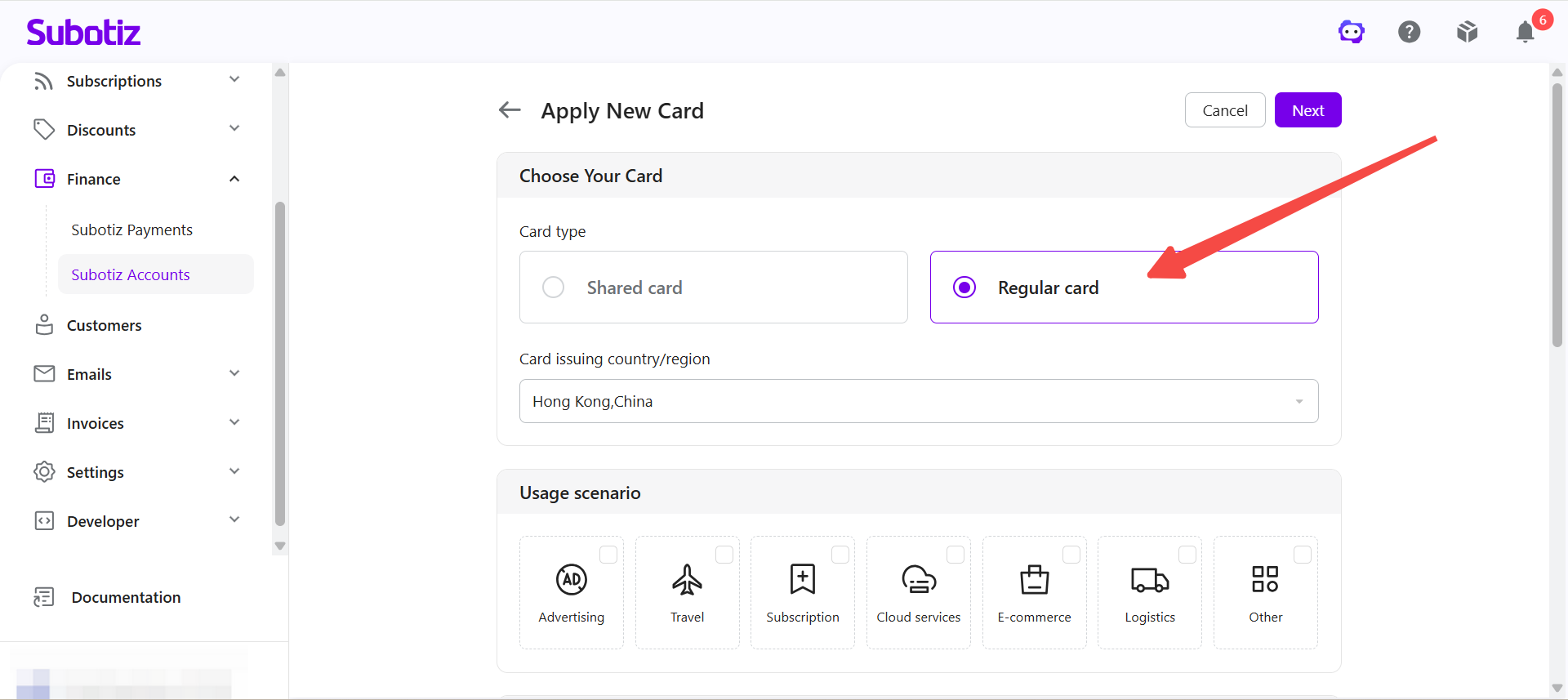The image size is (1568, 700).
Task: Click the Developer code icon
Action: click(44, 521)
